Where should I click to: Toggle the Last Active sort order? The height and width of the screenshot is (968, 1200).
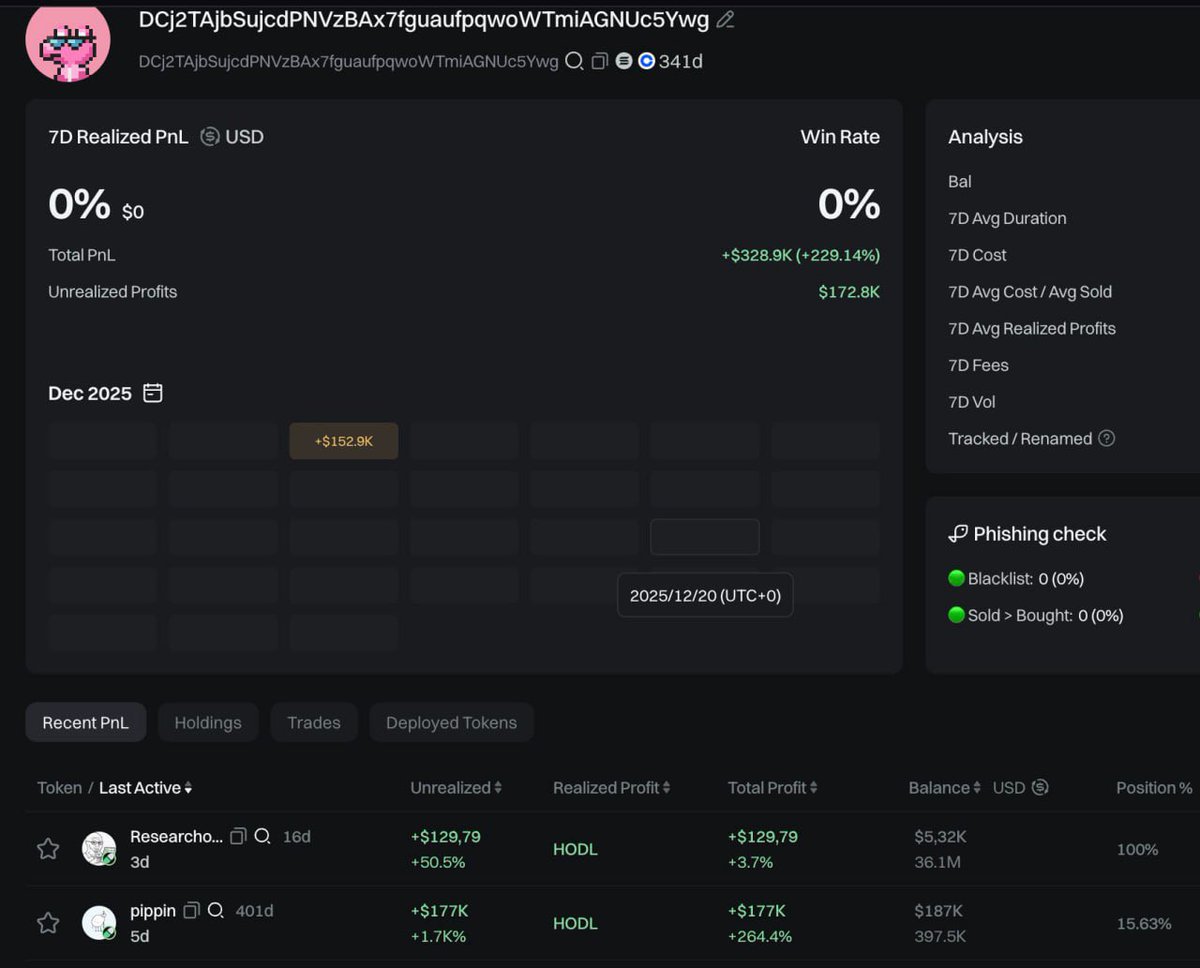189,788
